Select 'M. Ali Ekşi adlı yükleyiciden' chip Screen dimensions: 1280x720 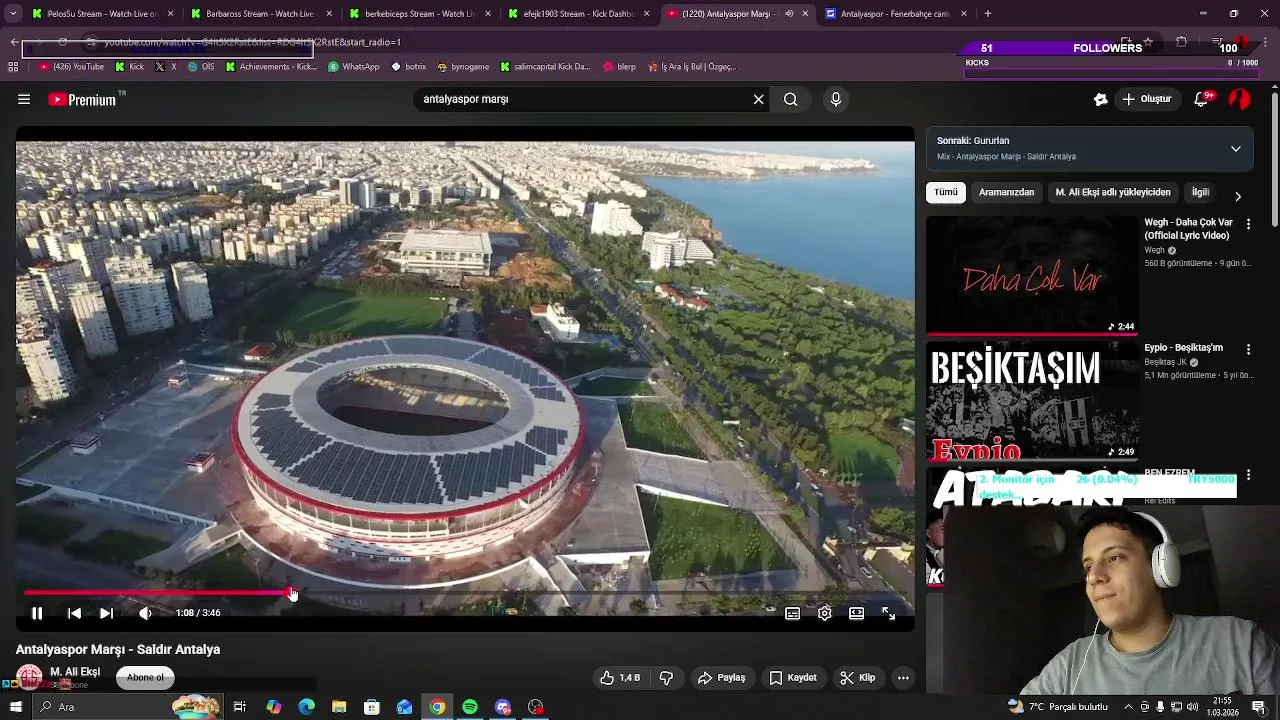click(1113, 192)
